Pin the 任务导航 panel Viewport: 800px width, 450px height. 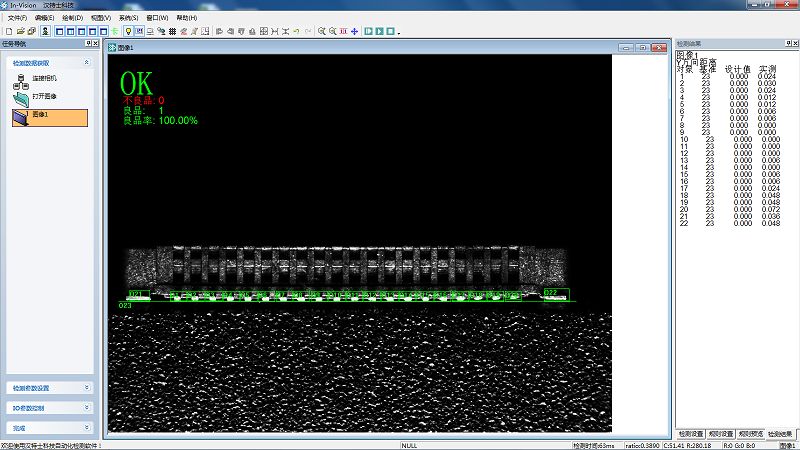(87, 44)
